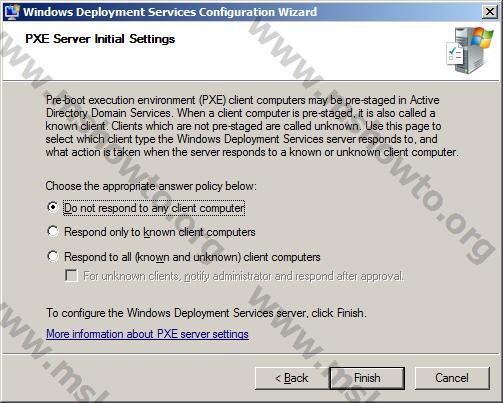
Task: Enable notify administrator for unknown clients checkbox
Action: point(71,276)
